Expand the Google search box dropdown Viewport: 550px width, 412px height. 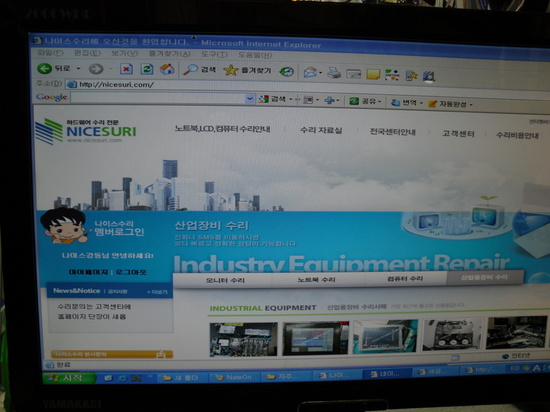pos(249,99)
